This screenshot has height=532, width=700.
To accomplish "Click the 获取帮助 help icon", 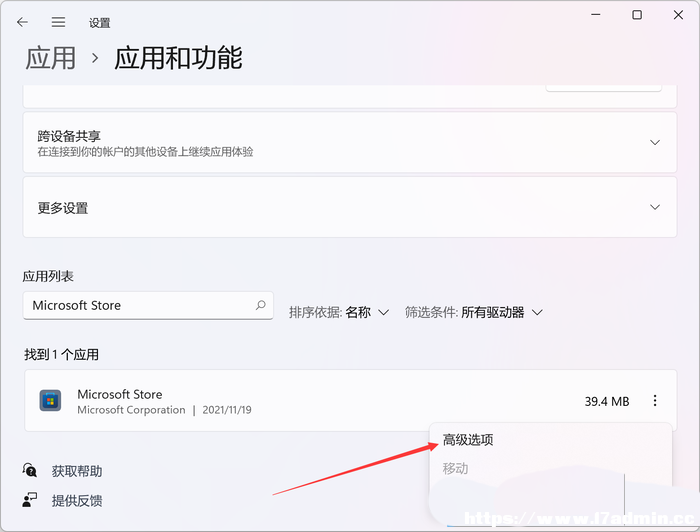I will (x=29, y=470).
